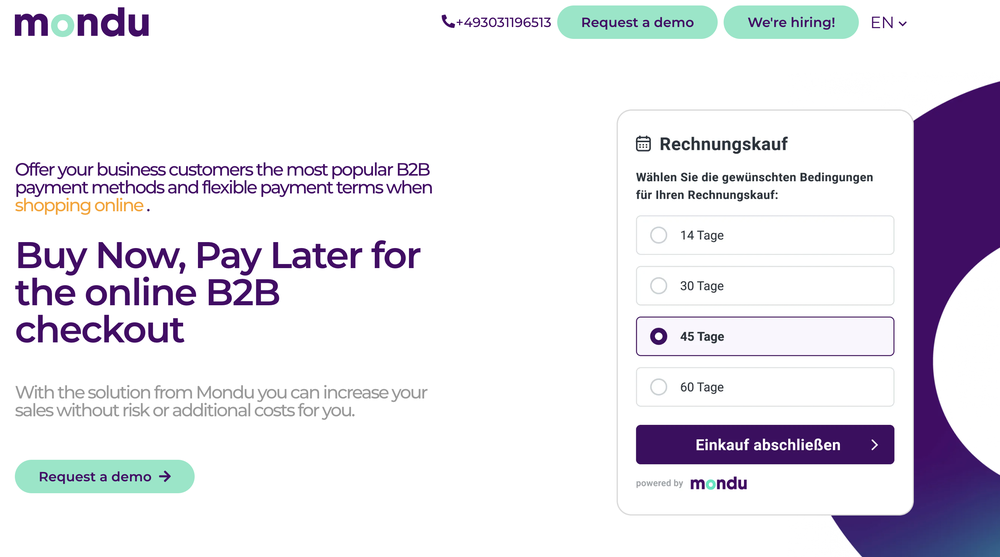Select the 30 Tage radio button
This screenshot has height=557, width=1000.
coord(659,286)
